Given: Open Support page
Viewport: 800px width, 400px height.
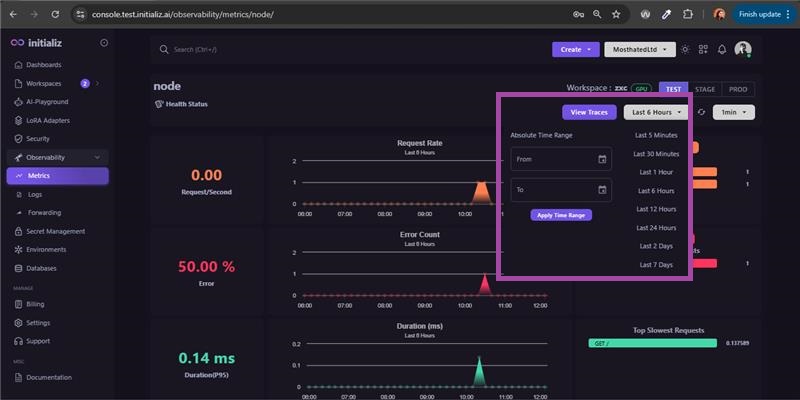Looking at the screenshot, I should 38,341.
